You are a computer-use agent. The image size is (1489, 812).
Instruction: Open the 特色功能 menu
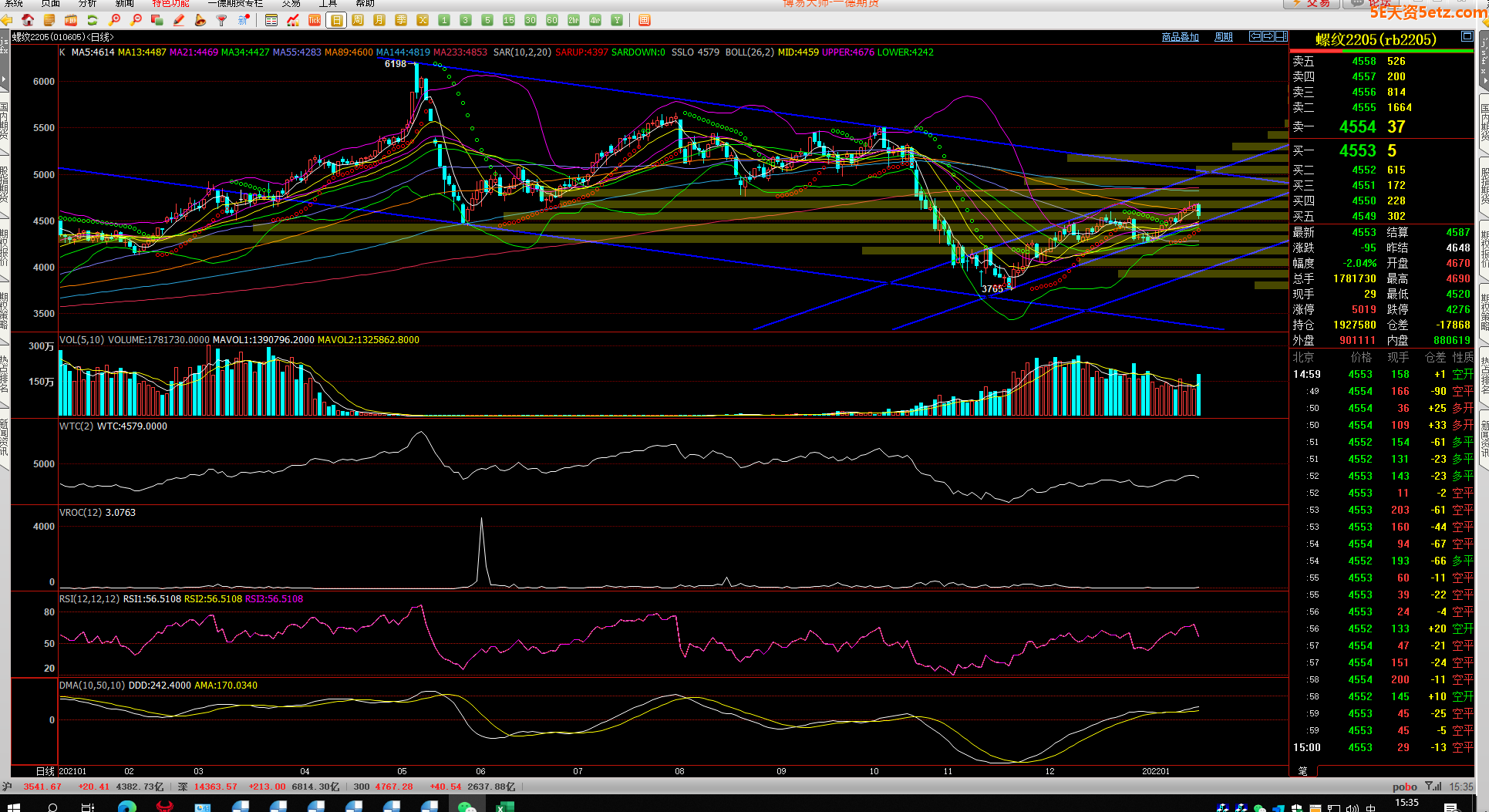(170, 4)
